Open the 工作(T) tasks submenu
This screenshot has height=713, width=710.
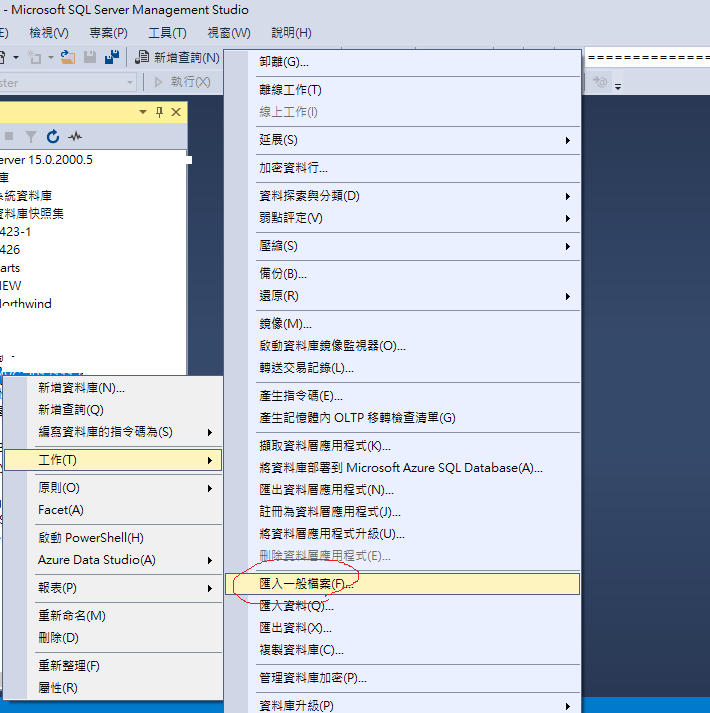pos(113,460)
